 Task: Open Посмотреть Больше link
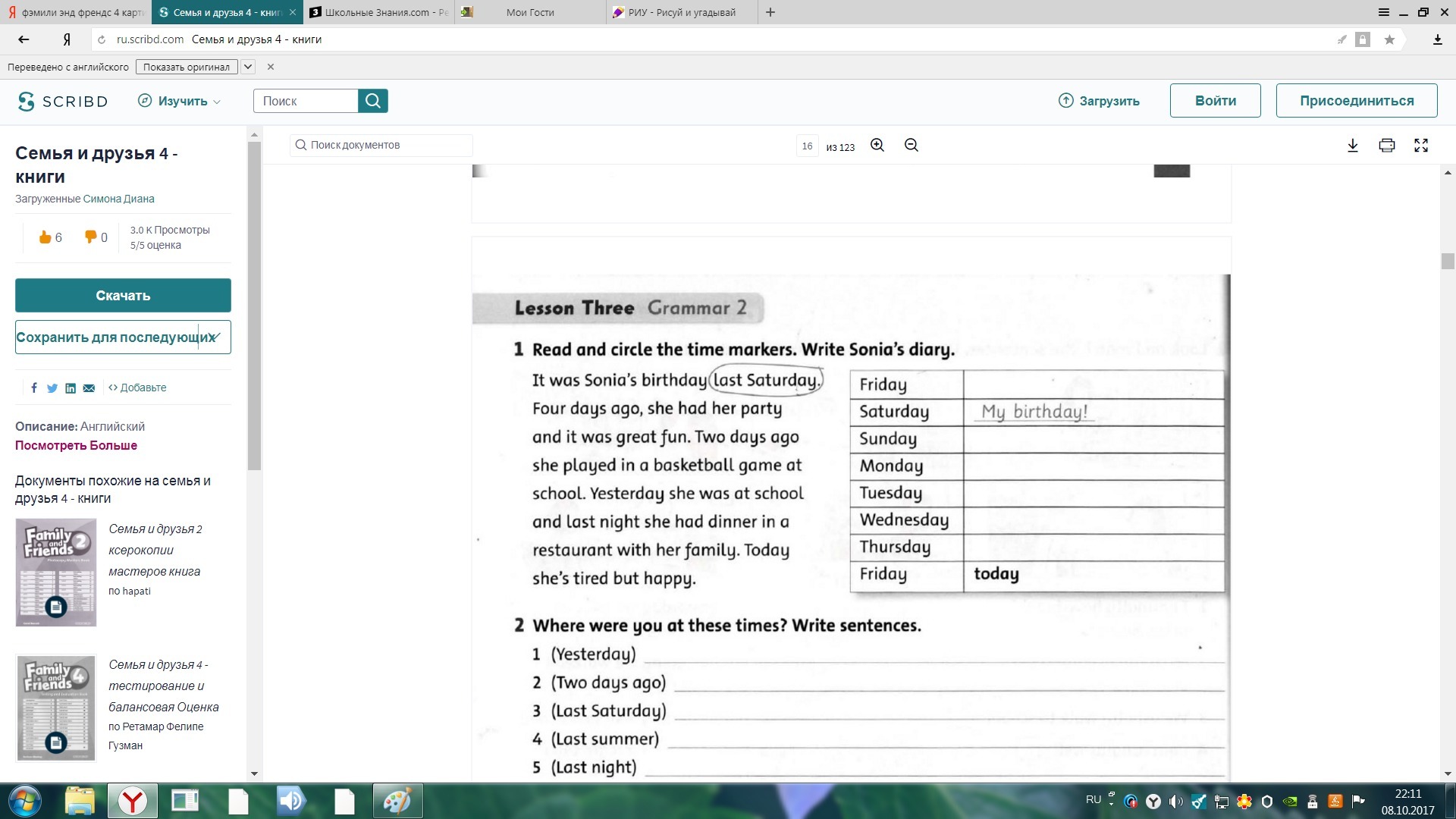(x=76, y=446)
